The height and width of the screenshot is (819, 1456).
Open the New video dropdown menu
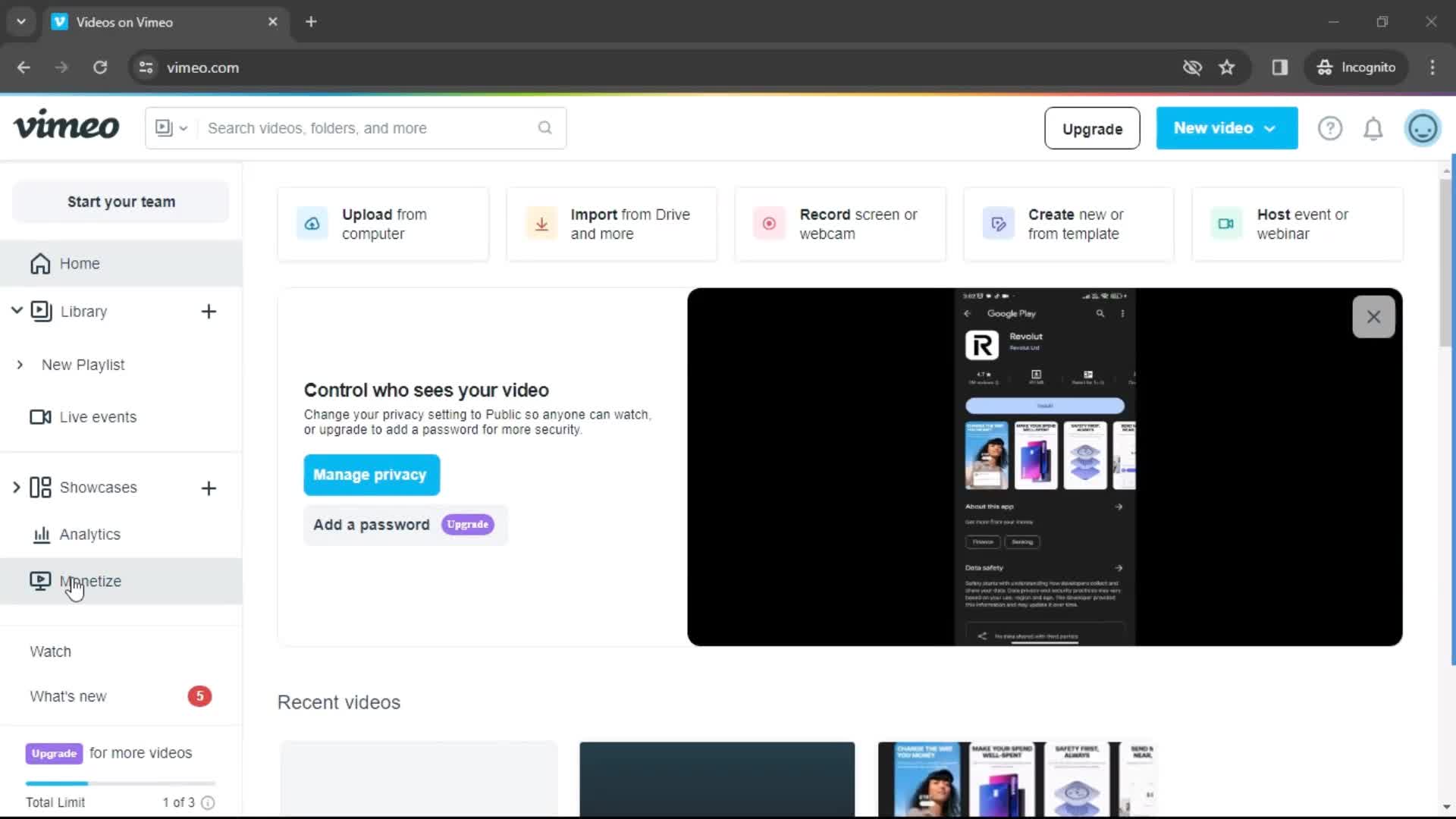pos(1227,128)
